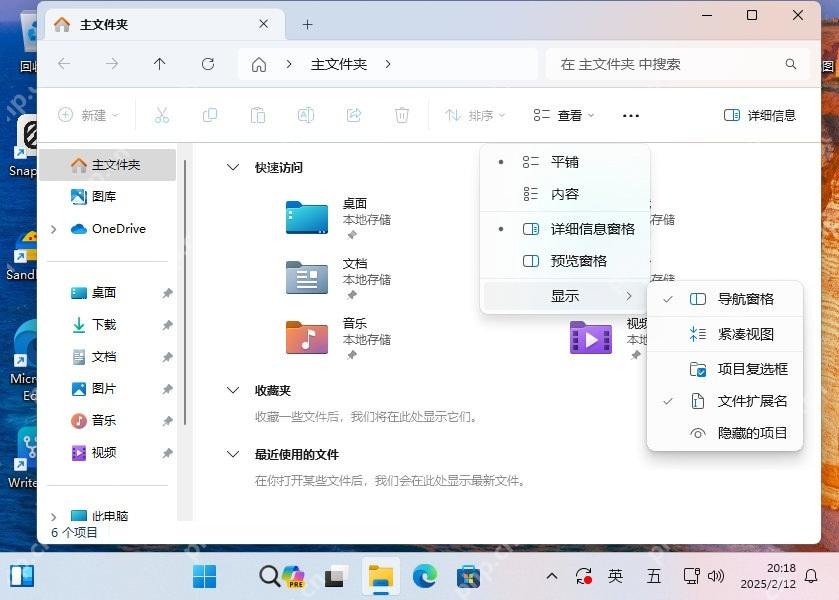Open File Explorer from taskbar
Image resolution: width=839 pixels, height=600 pixels.
380,577
